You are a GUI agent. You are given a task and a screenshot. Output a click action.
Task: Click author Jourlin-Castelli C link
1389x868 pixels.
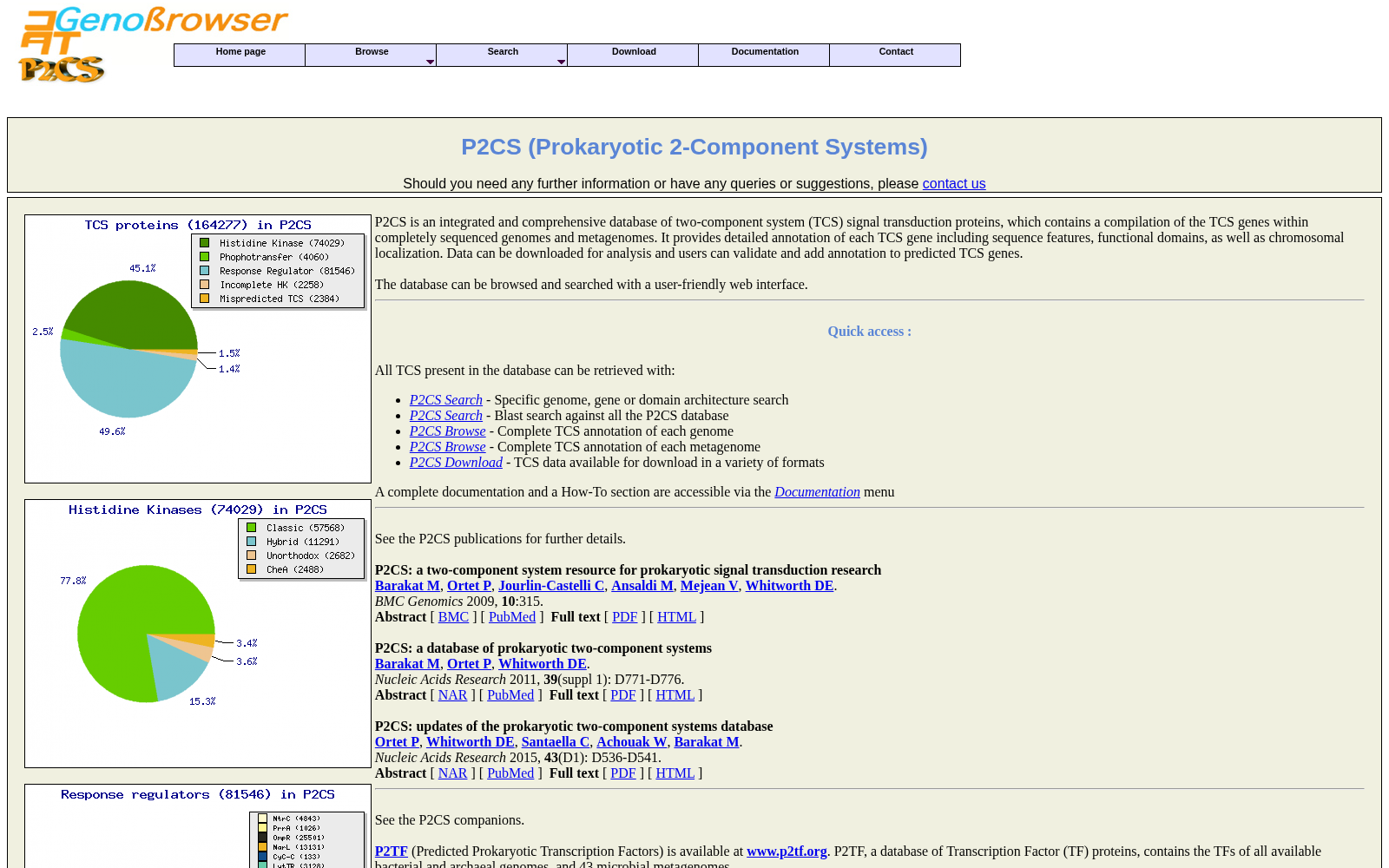tap(551, 586)
